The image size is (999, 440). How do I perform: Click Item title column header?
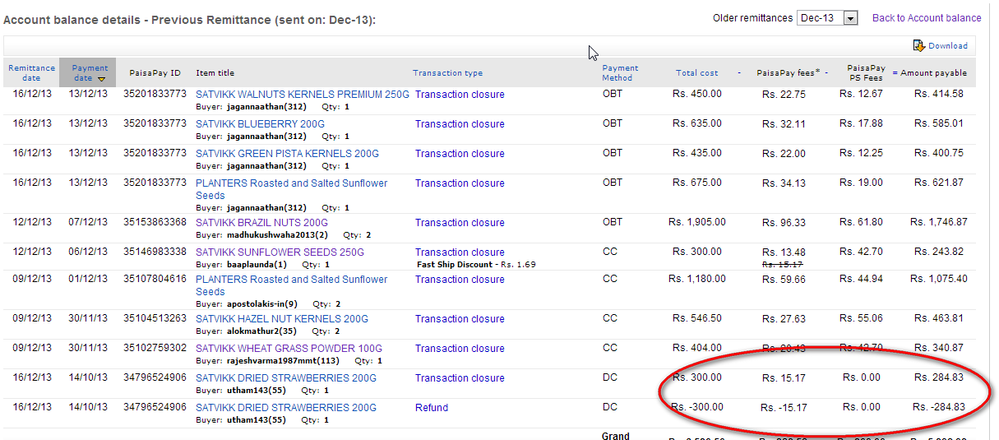click(x=215, y=73)
